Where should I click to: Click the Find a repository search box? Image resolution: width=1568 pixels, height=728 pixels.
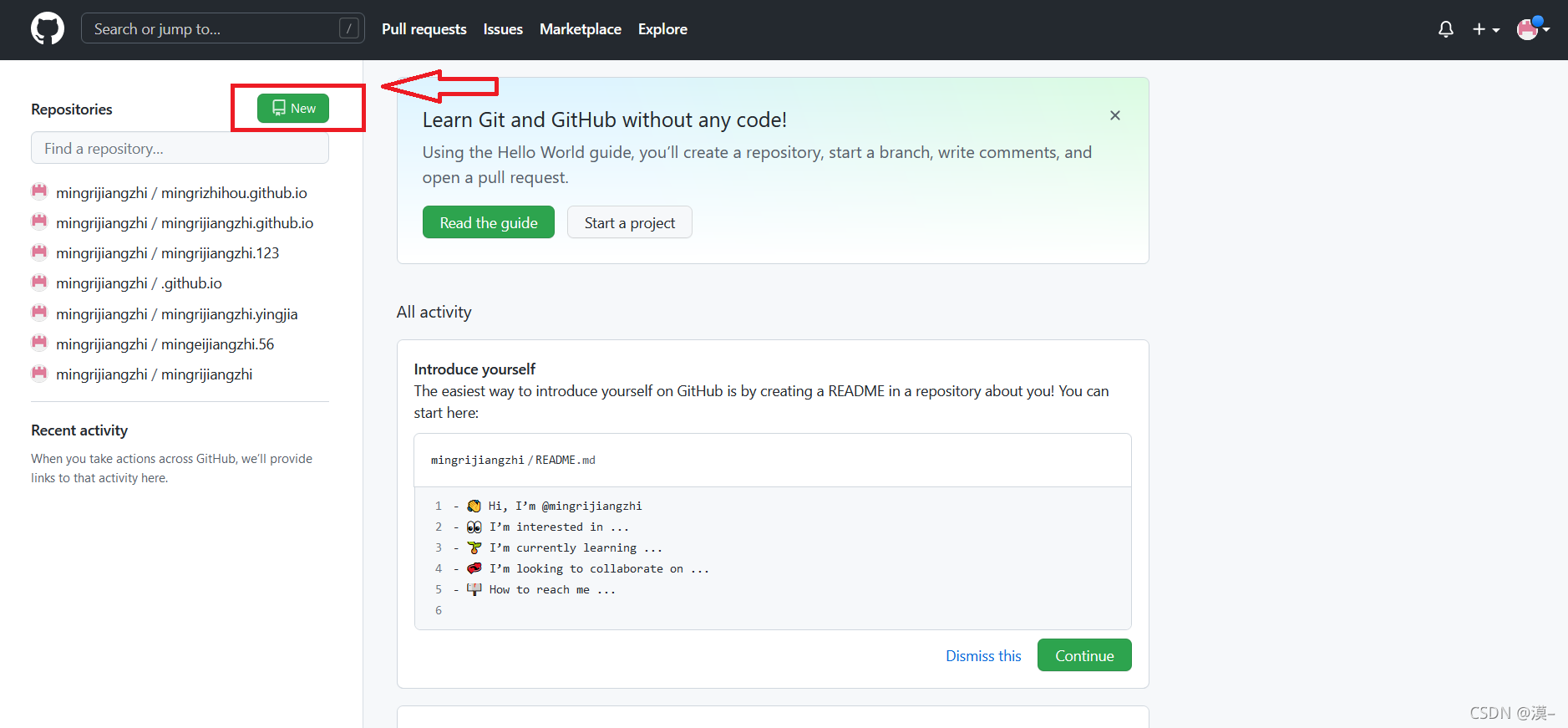click(x=180, y=148)
